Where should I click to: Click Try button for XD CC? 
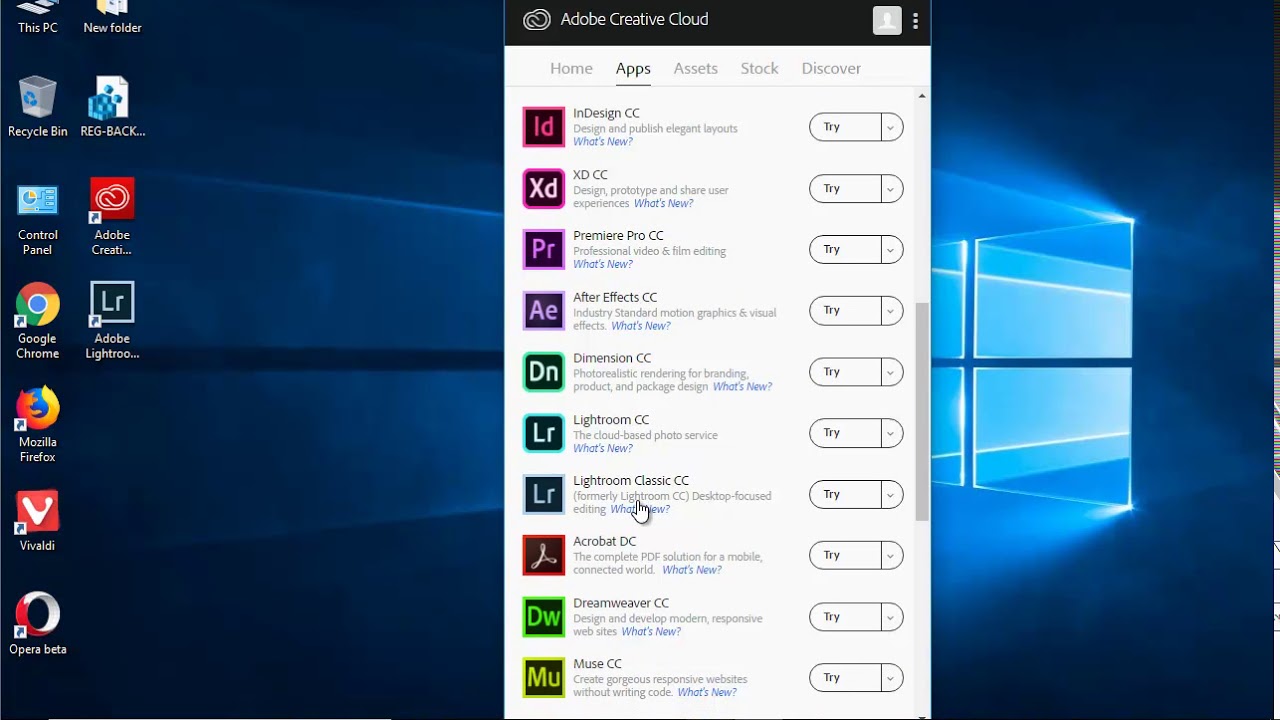[845, 188]
